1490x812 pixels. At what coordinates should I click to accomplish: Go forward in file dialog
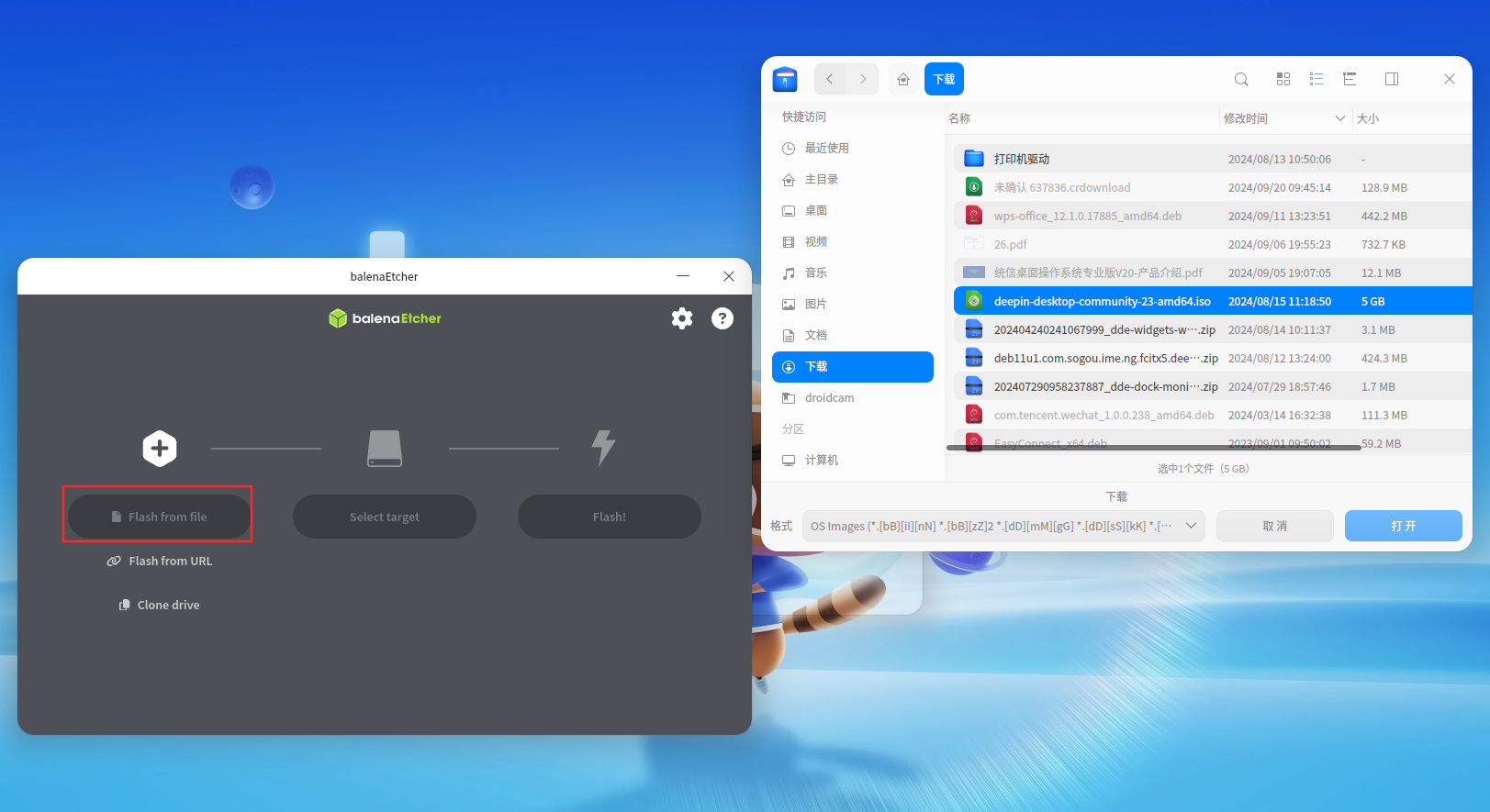coord(863,79)
